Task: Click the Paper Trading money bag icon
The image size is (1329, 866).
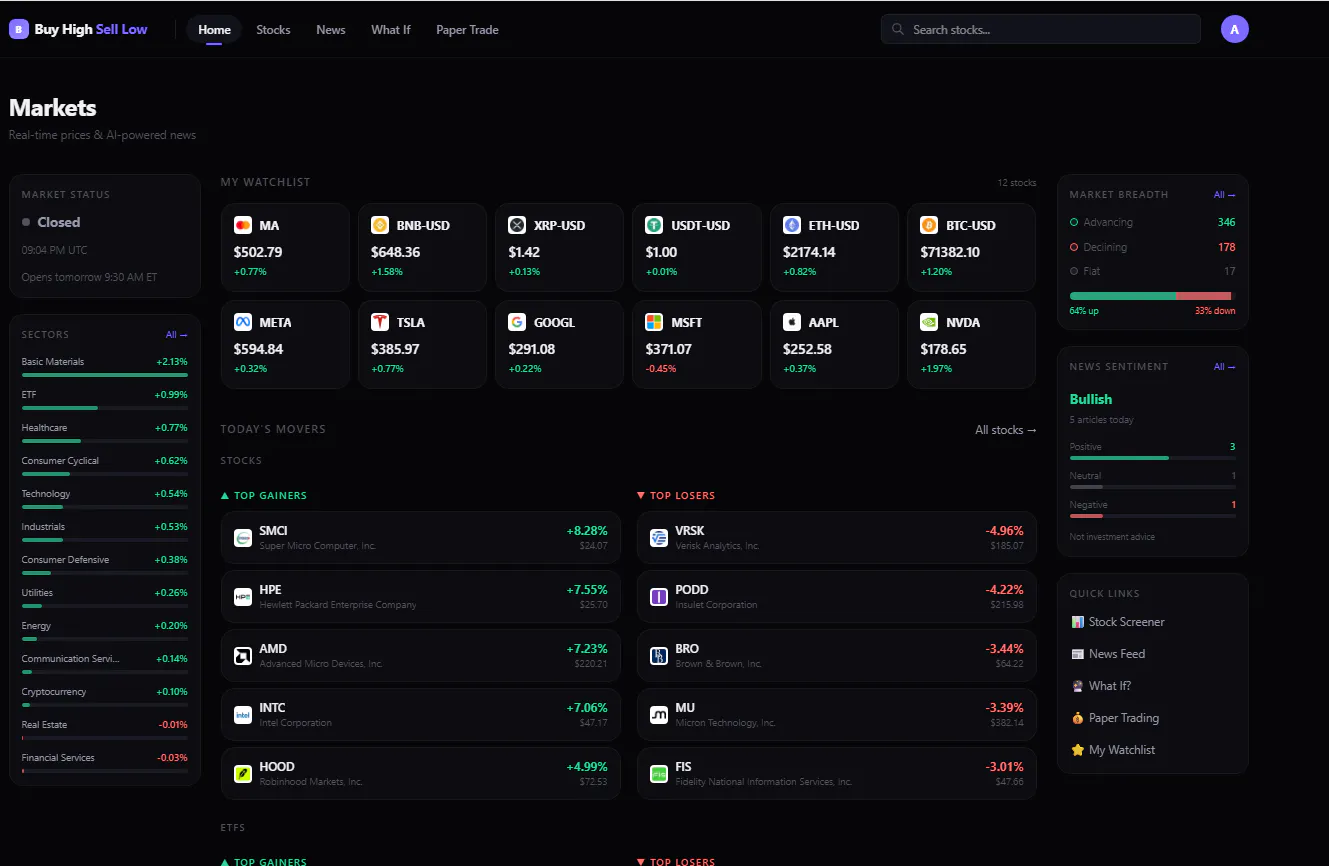Action: (x=1077, y=718)
